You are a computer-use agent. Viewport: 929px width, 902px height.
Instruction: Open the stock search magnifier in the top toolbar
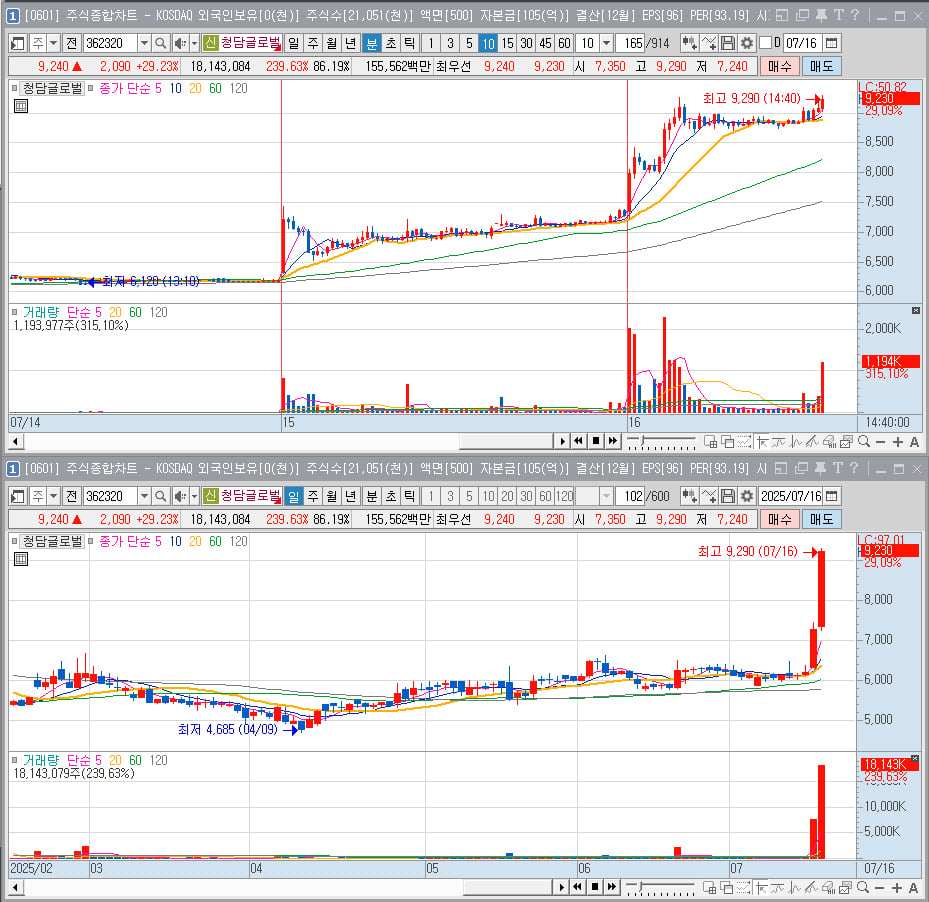(x=160, y=43)
